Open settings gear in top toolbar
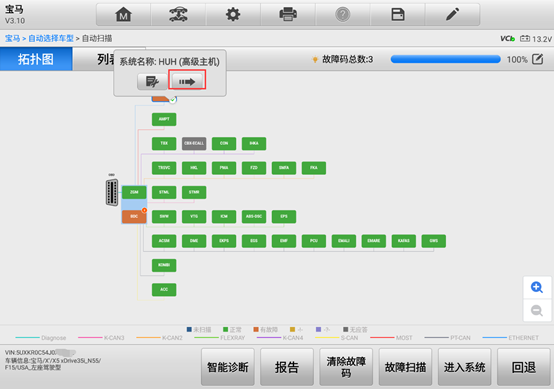 [233, 14]
